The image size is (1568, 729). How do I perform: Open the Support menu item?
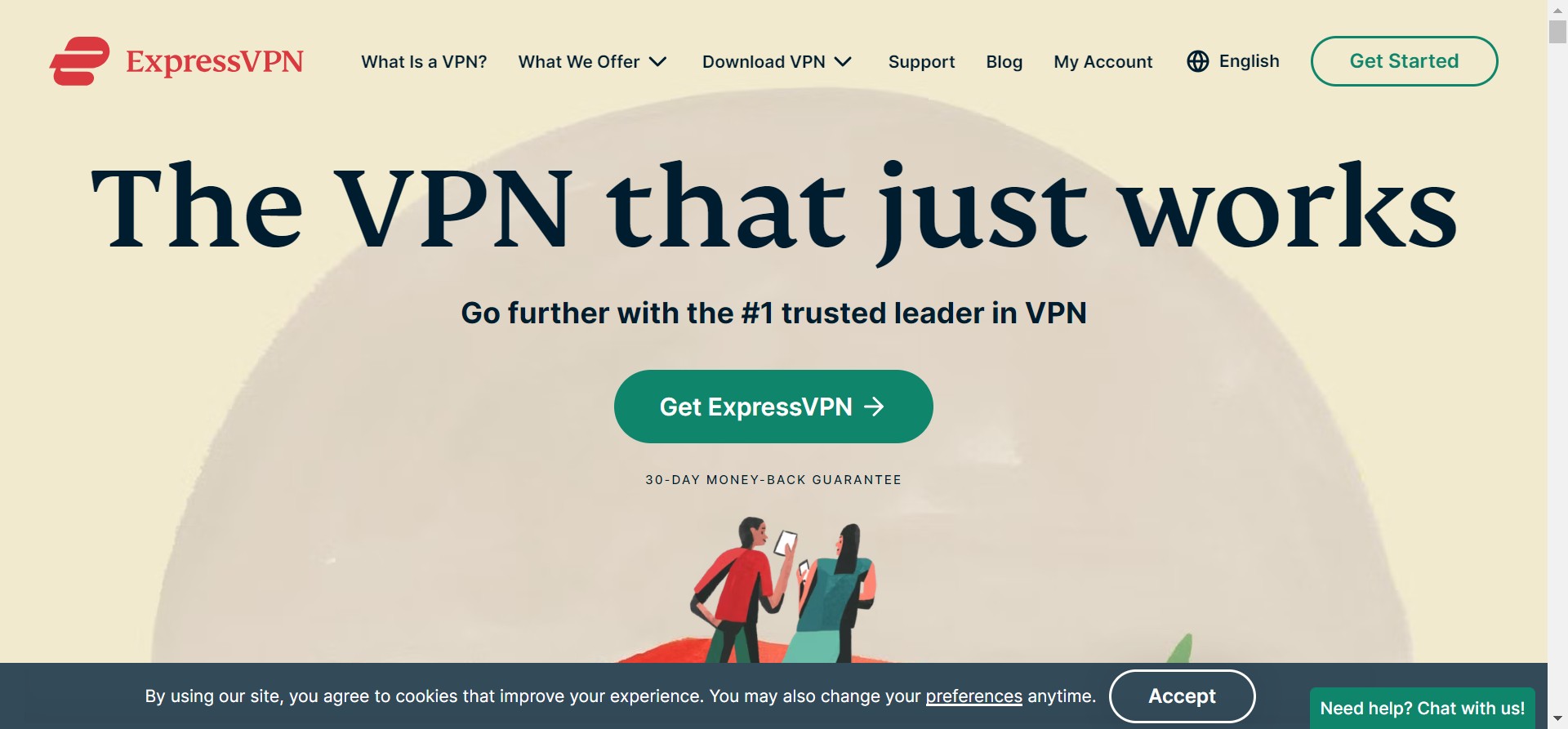pyautogui.click(x=921, y=62)
